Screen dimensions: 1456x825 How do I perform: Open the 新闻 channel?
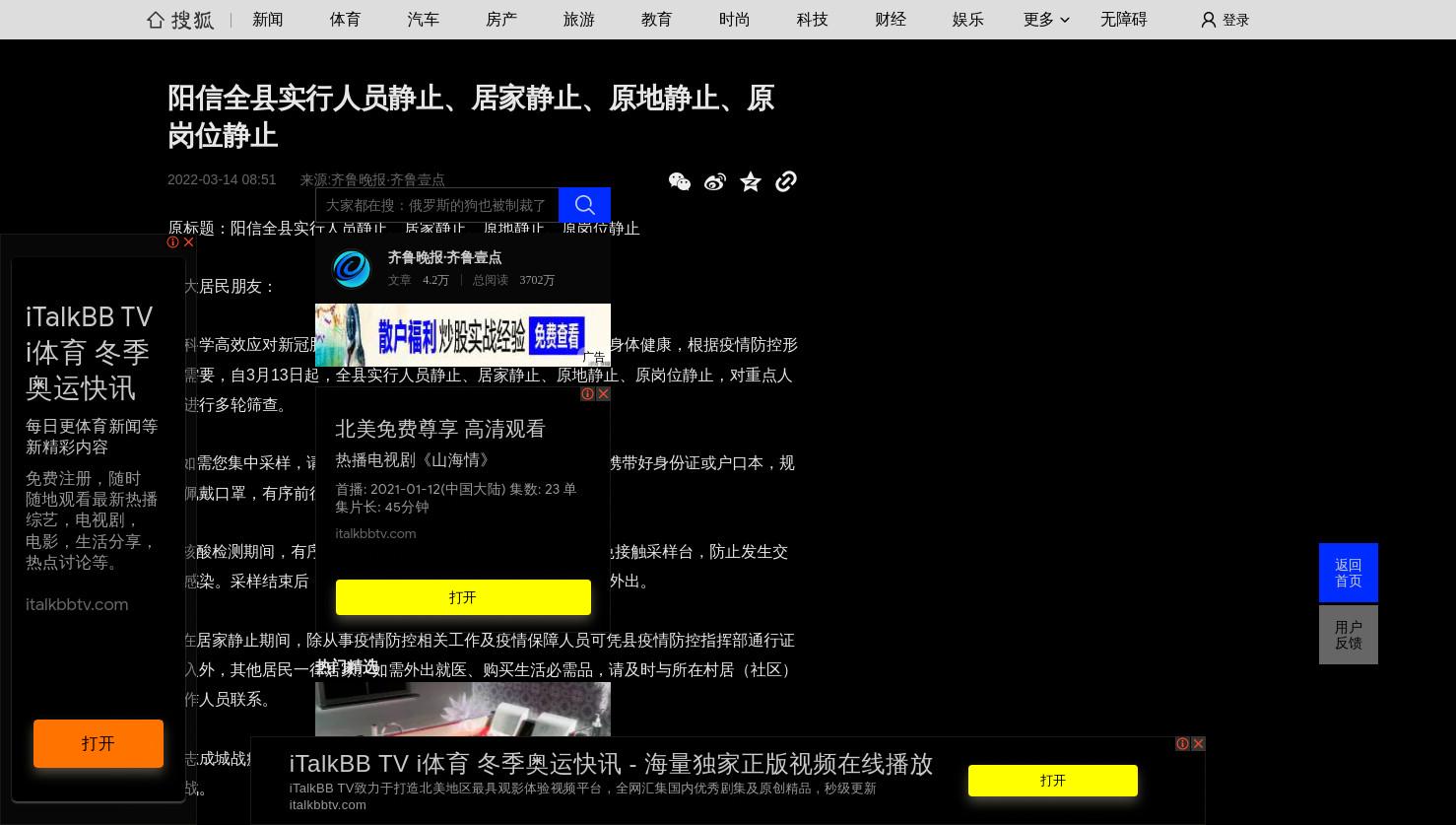pos(268,20)
